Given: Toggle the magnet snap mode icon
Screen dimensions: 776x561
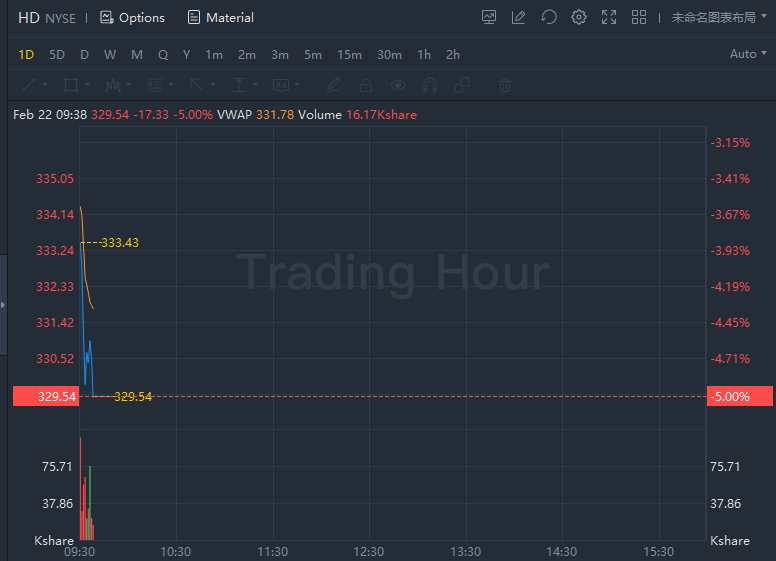Looking at the screenshot, I should (430, 85).
